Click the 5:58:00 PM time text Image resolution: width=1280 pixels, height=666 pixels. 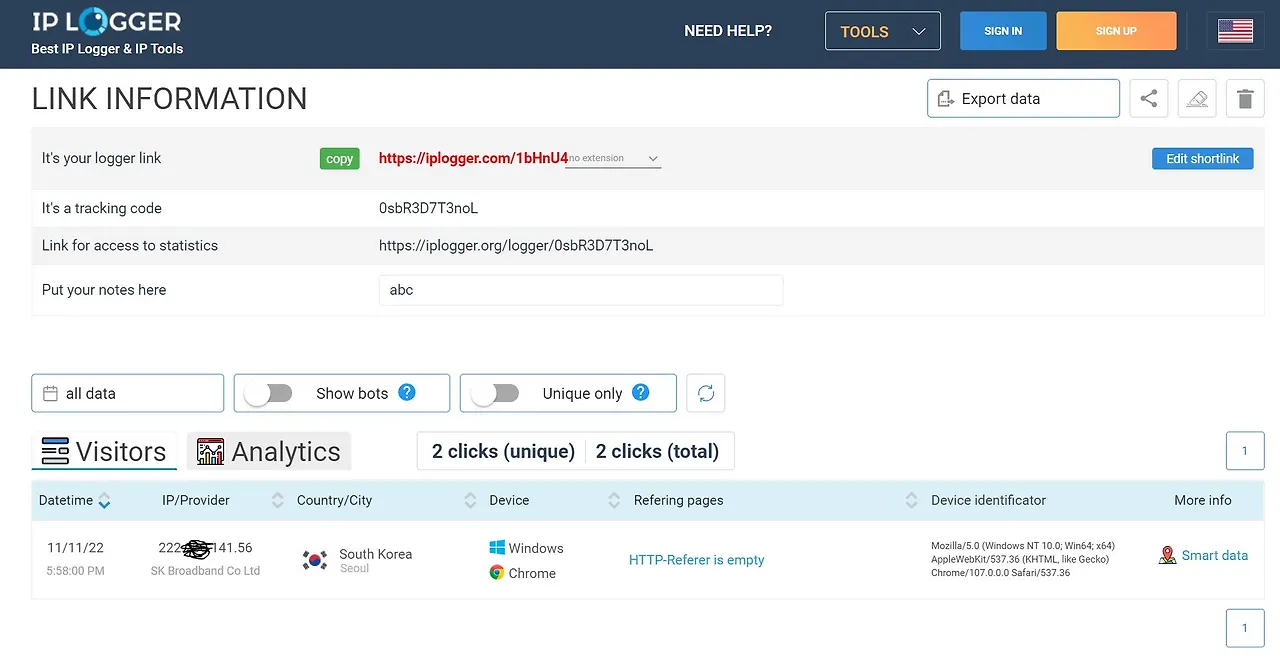(x=75, y=571)
